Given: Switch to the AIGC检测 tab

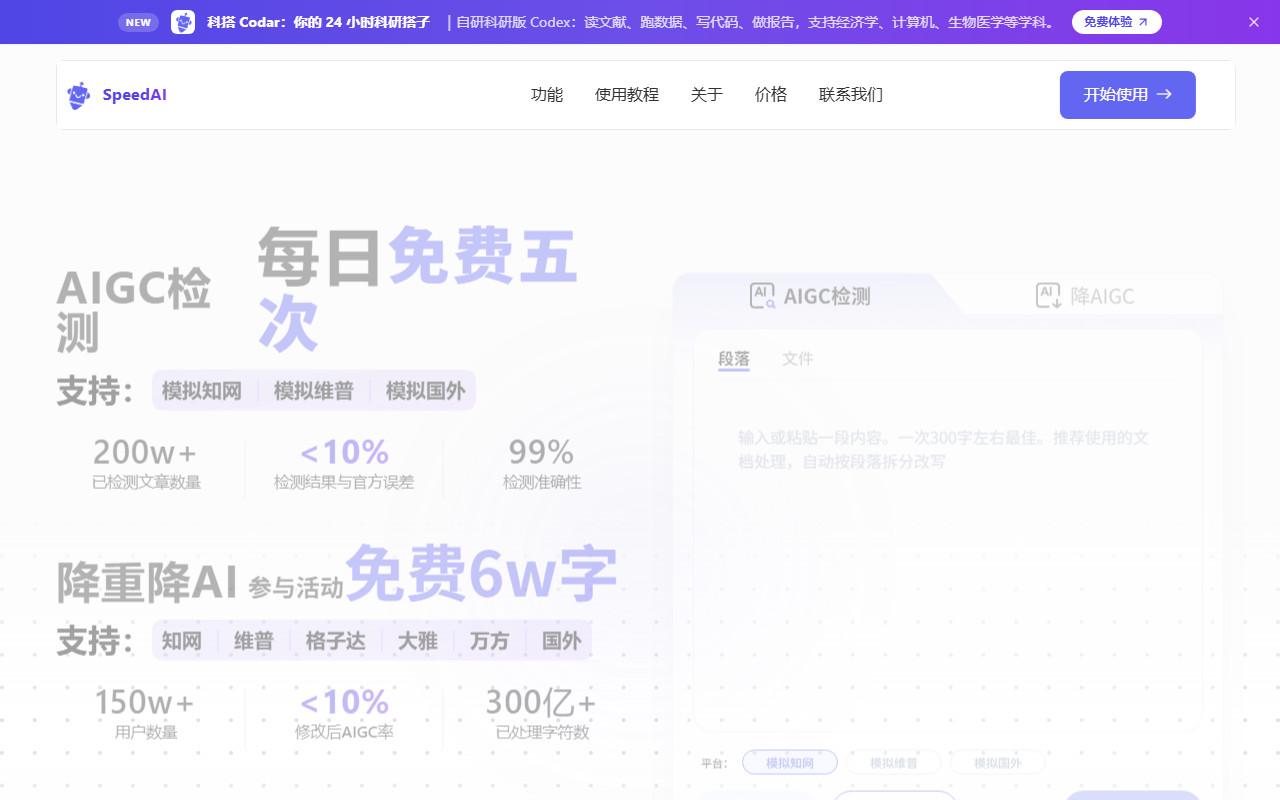Looking at the screenshot, I should point(810,295).
